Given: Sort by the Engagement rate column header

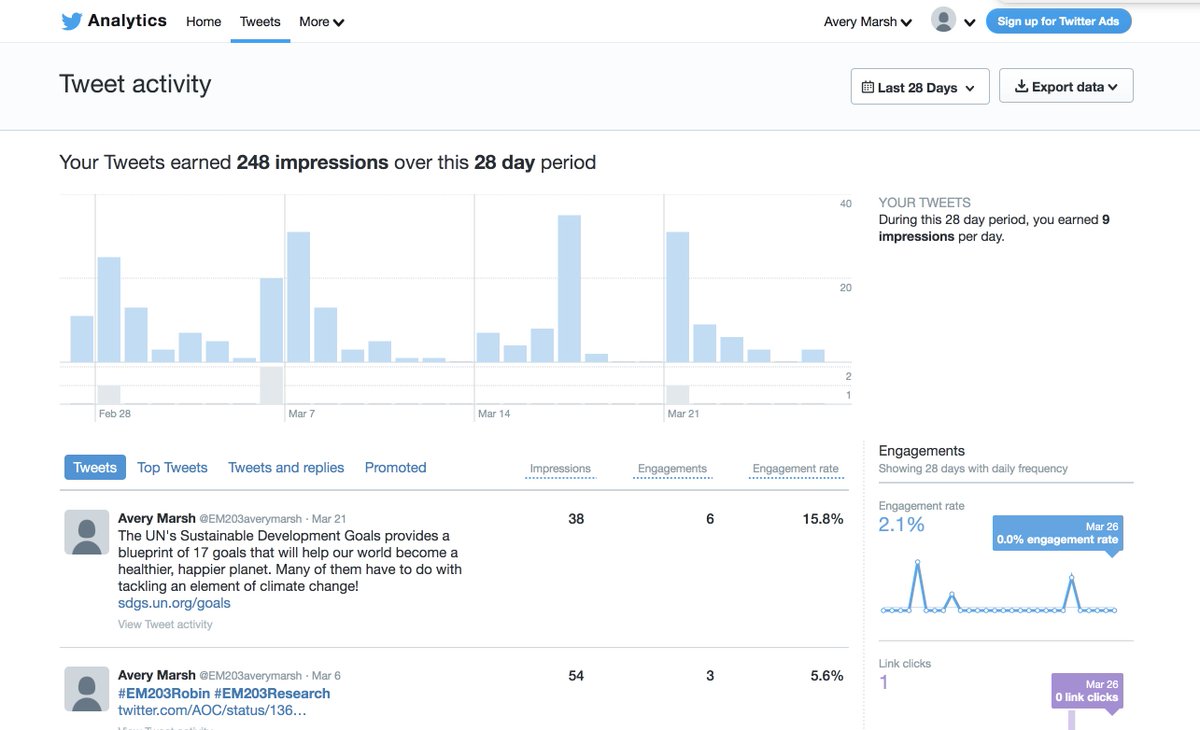Looking at the screenshot, I should pos(796,468).
